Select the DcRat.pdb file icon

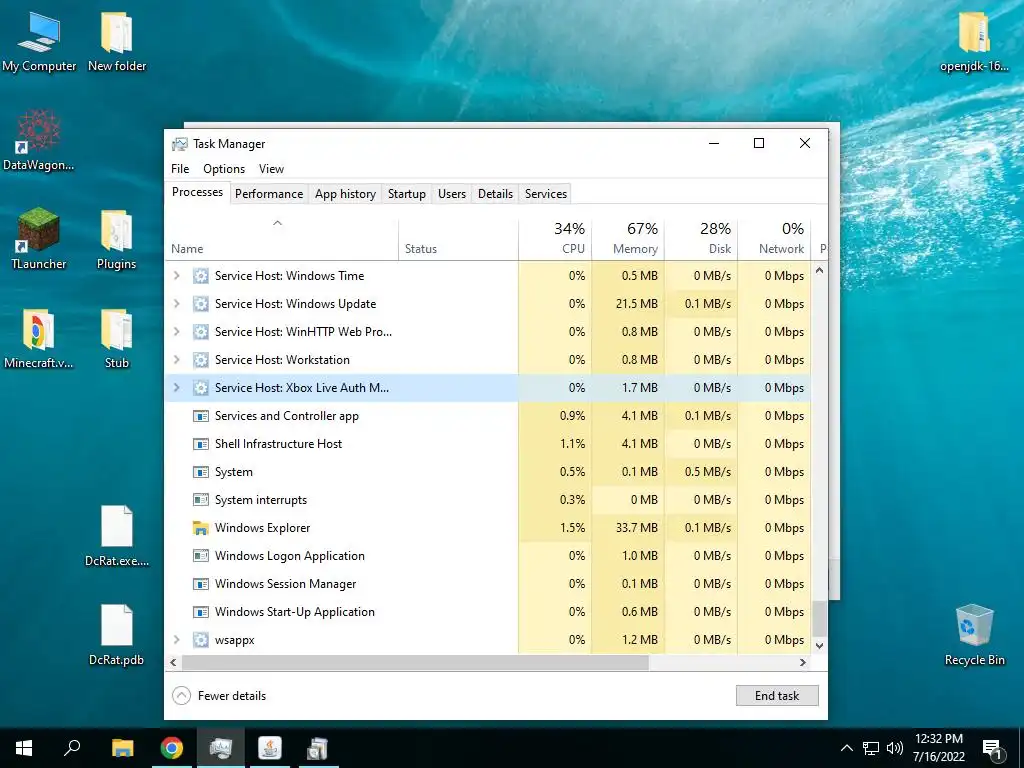[117, 635]
